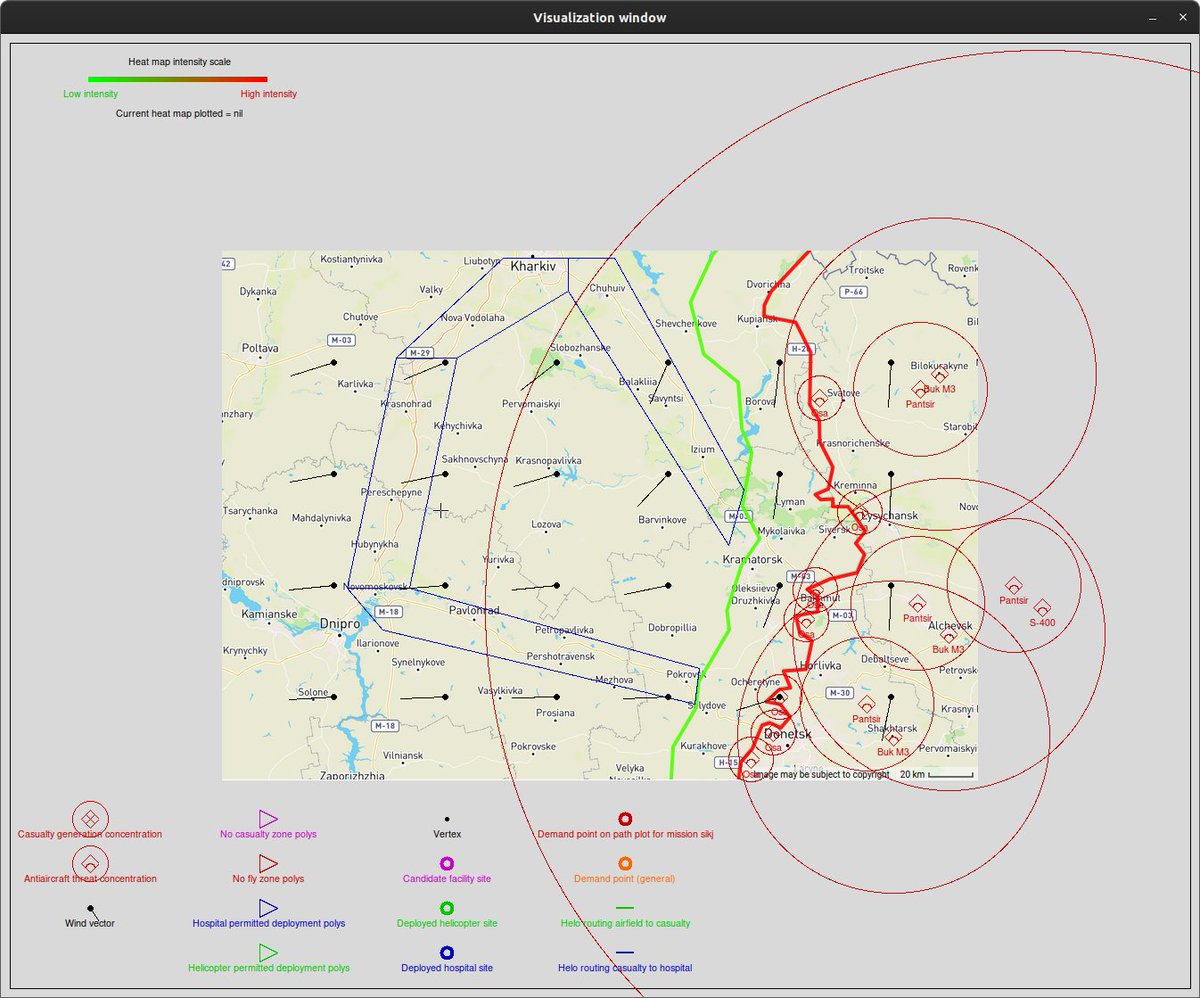1200x998 pixels.
Task: Close the Visualization window
Action: 1182,18
